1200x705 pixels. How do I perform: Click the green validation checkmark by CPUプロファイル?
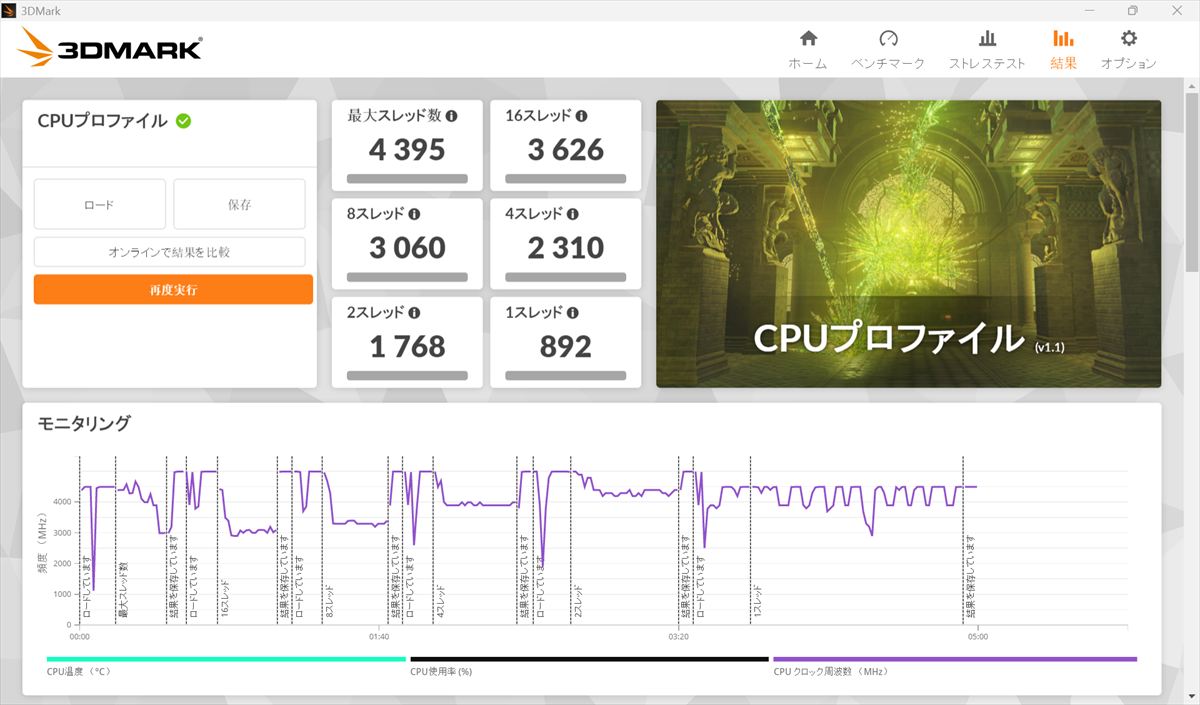184,121
